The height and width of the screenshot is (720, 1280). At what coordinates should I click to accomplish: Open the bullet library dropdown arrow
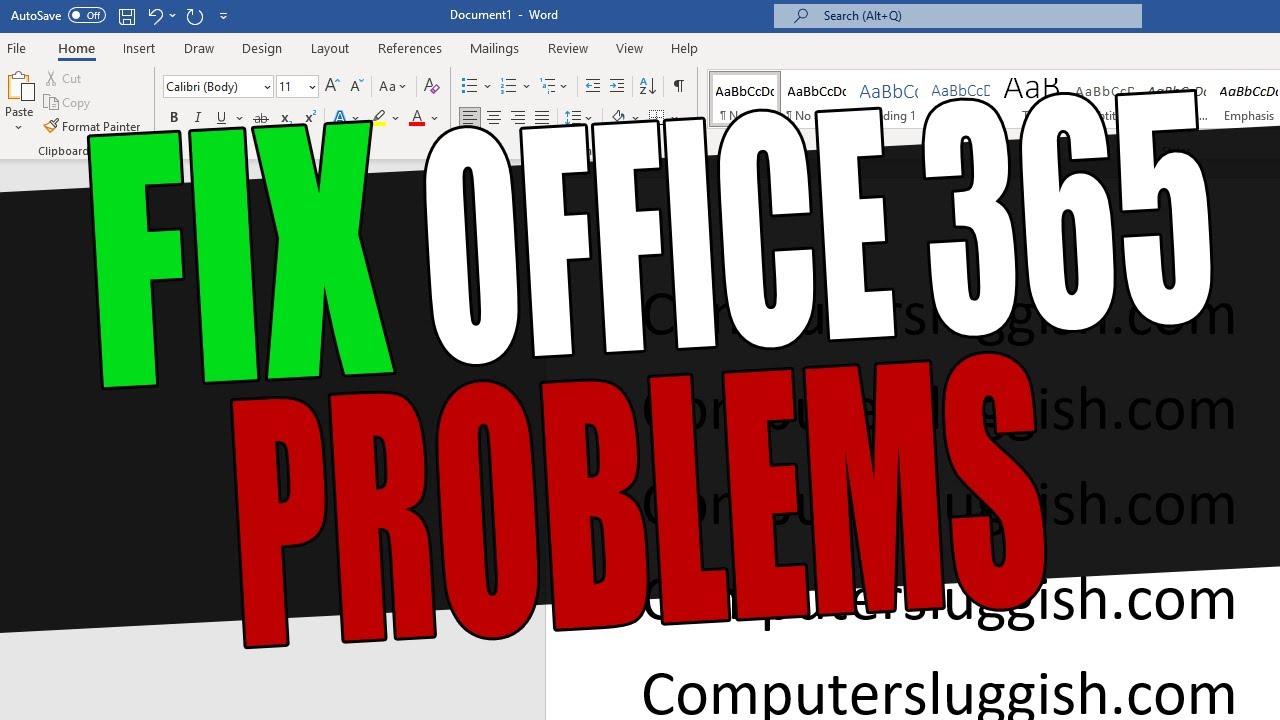487,87
